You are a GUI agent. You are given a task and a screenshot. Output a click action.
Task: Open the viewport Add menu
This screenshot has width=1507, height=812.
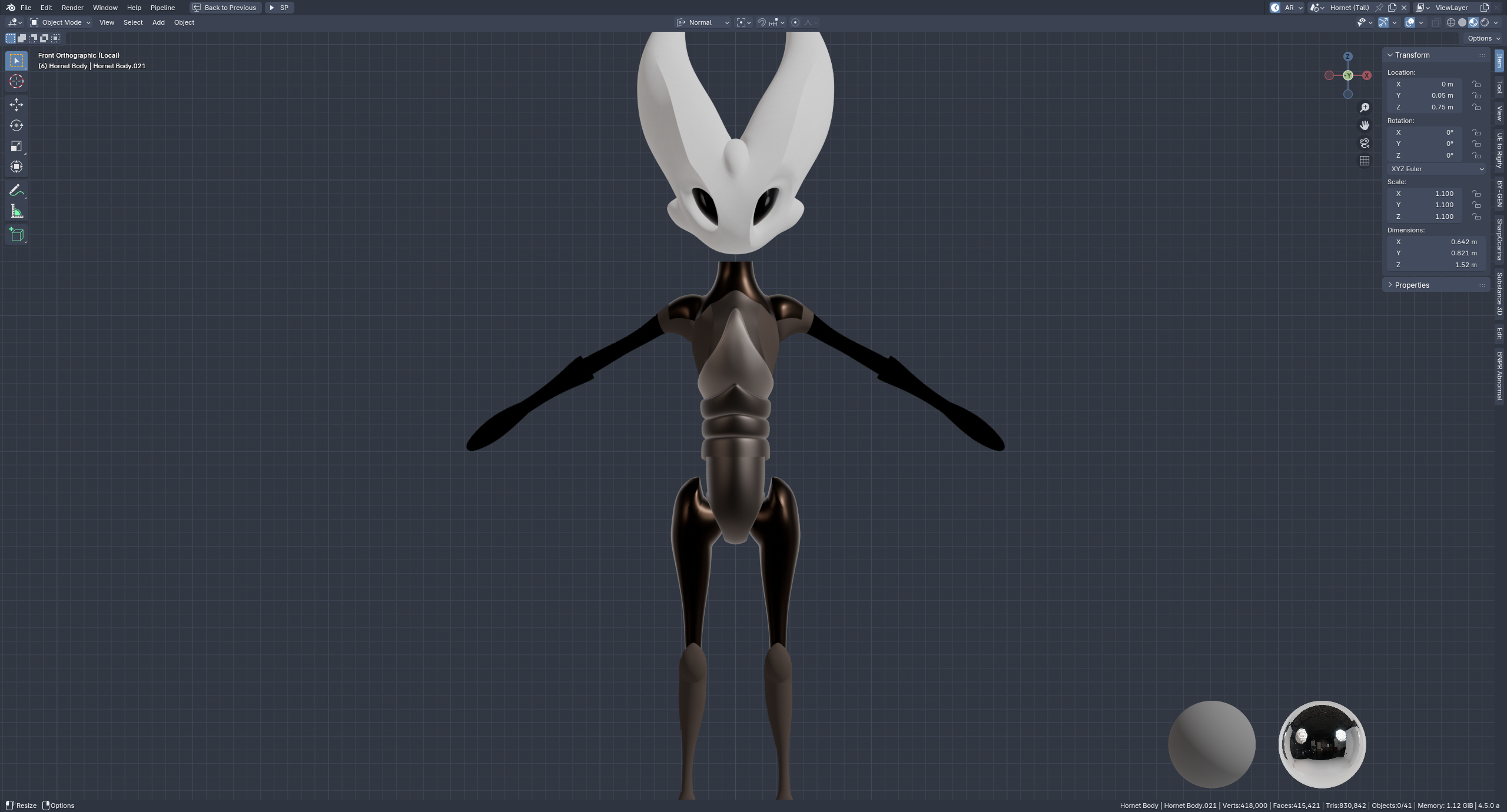click(158, 22)
